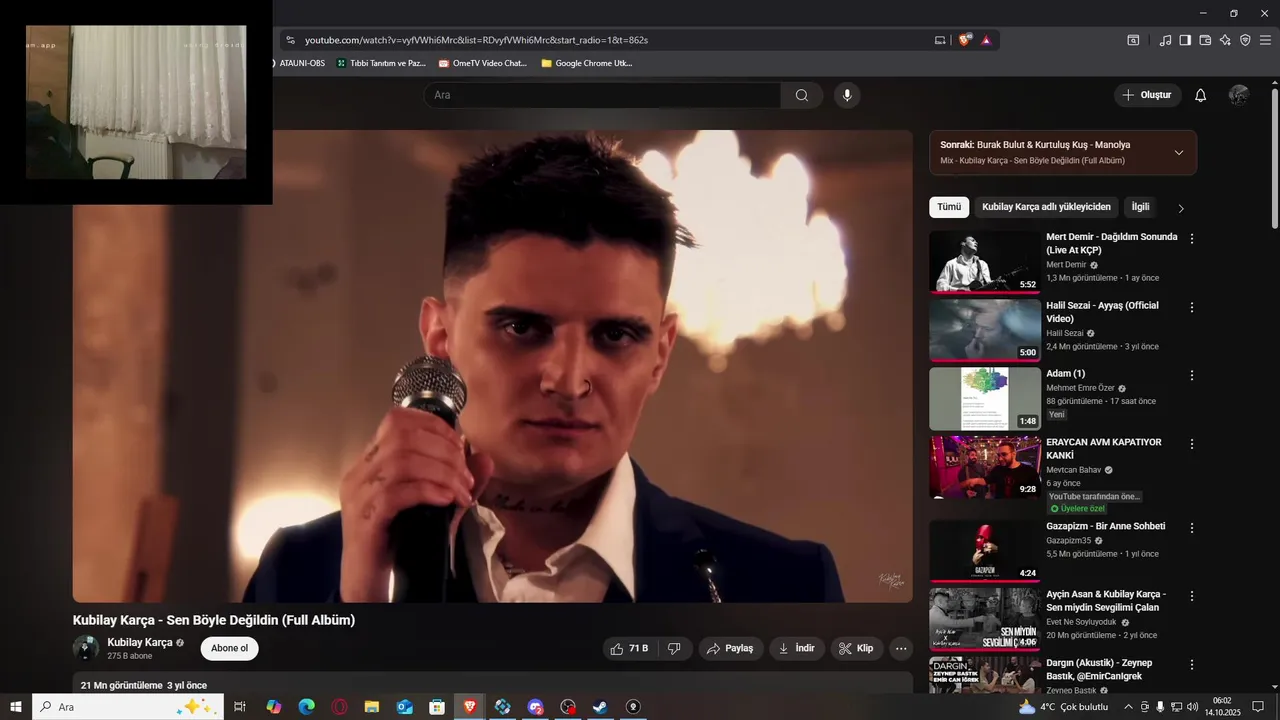The width and height of the screenshot is (1280, 720).
Task: Click the install app icon in the address bar
Action: [940, 40]
